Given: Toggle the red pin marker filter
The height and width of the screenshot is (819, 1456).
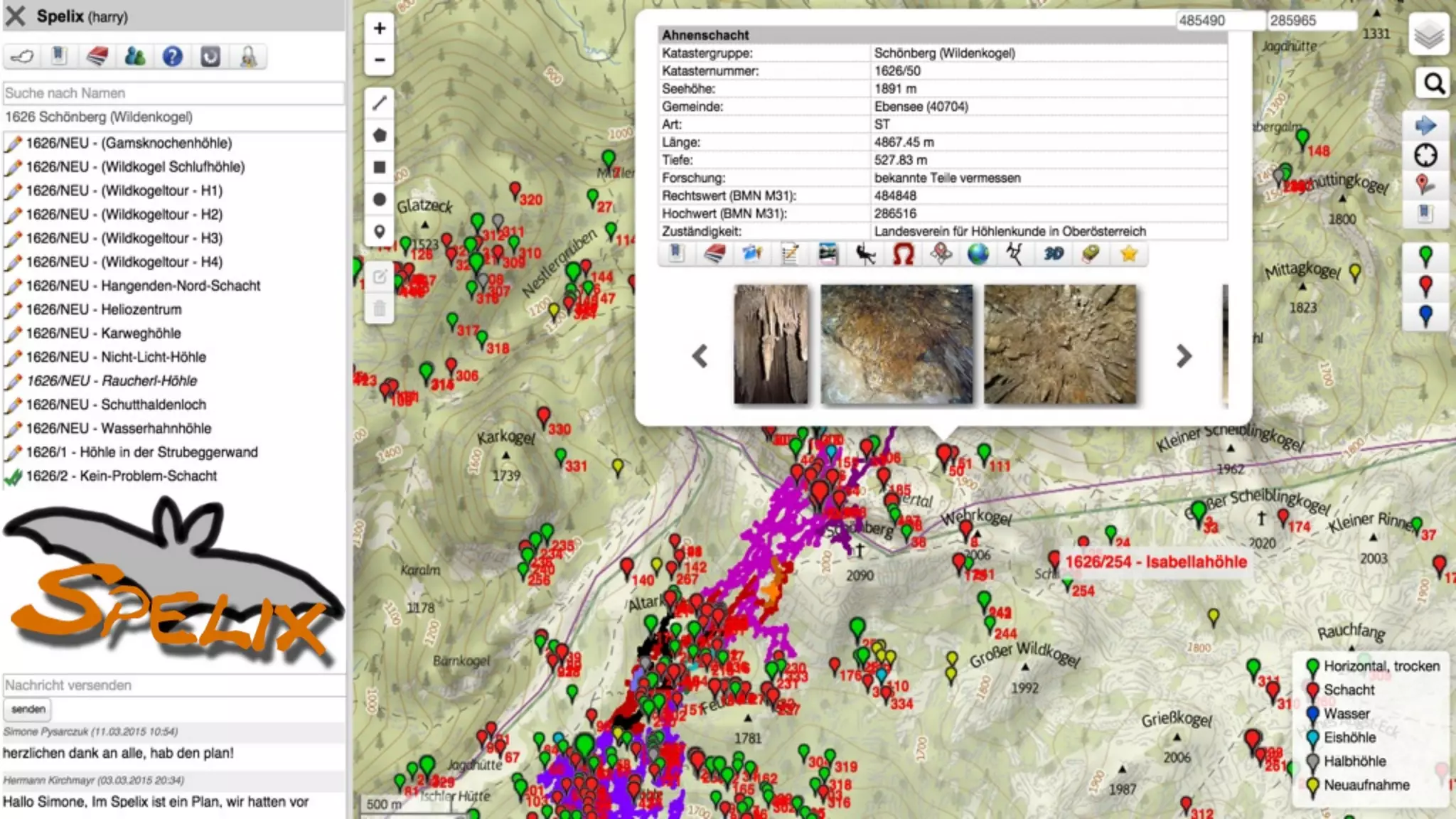Looking at the screenshot, I should pos(1425,287).
